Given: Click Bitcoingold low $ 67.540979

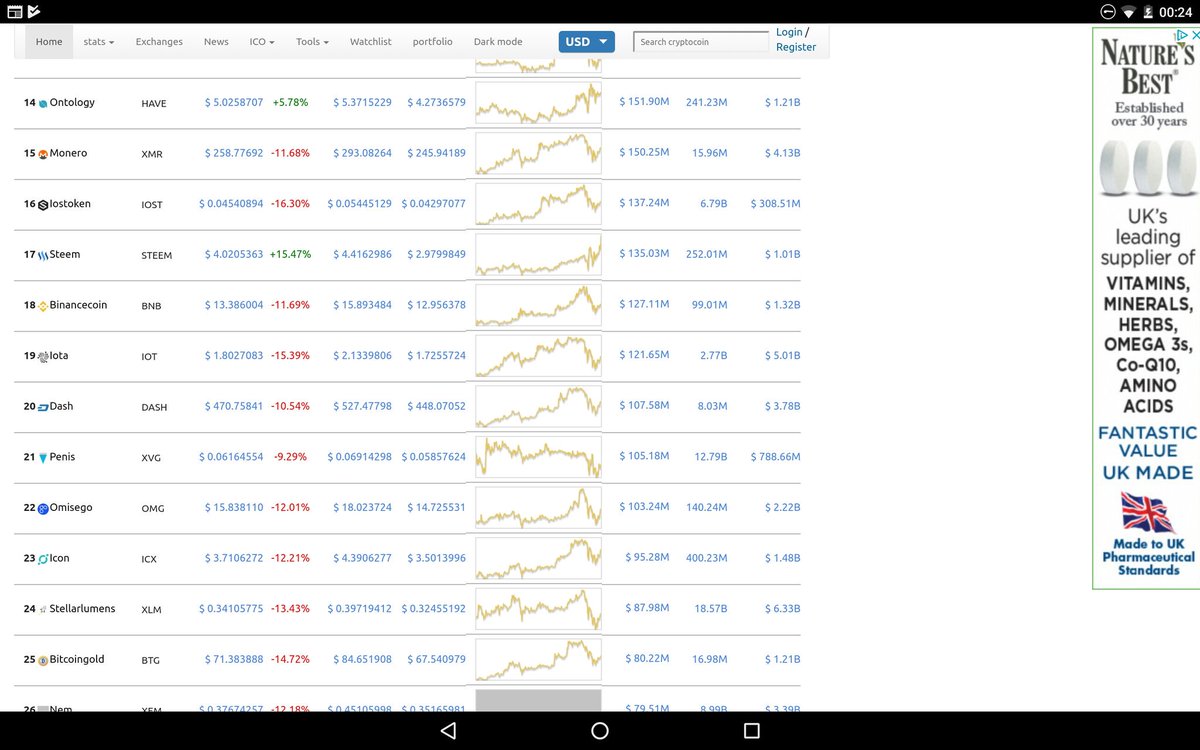Looking at the screenshot, I should (436, 659).
